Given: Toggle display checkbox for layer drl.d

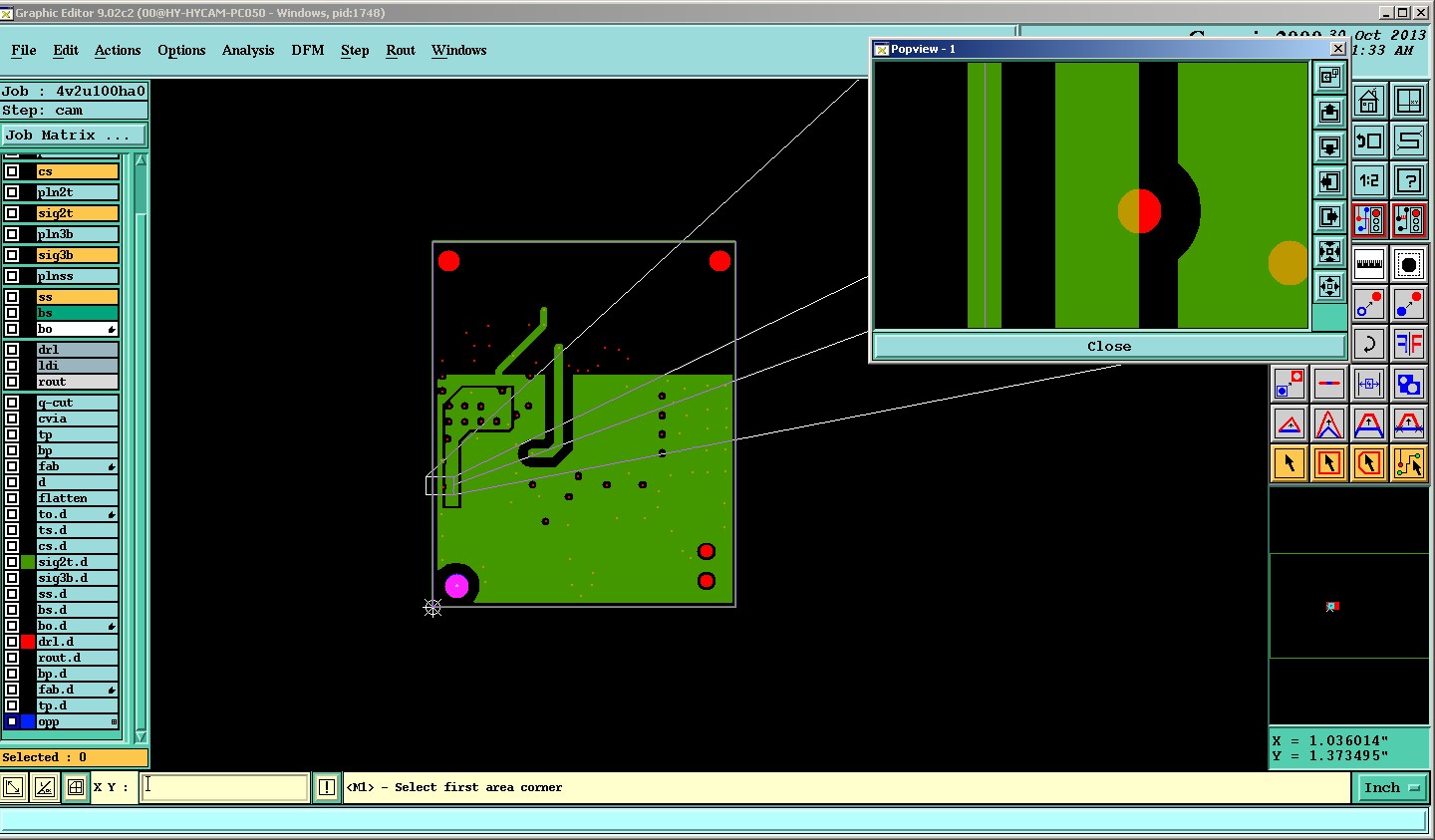Looking at the screenshot, I should (12, 642).
